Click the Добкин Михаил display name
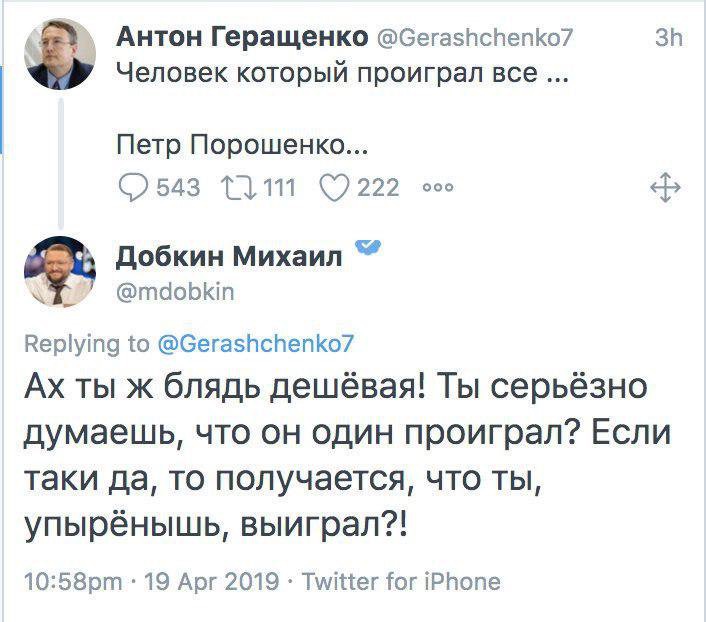This screenshot has height=622, width=706. (229, 256)
